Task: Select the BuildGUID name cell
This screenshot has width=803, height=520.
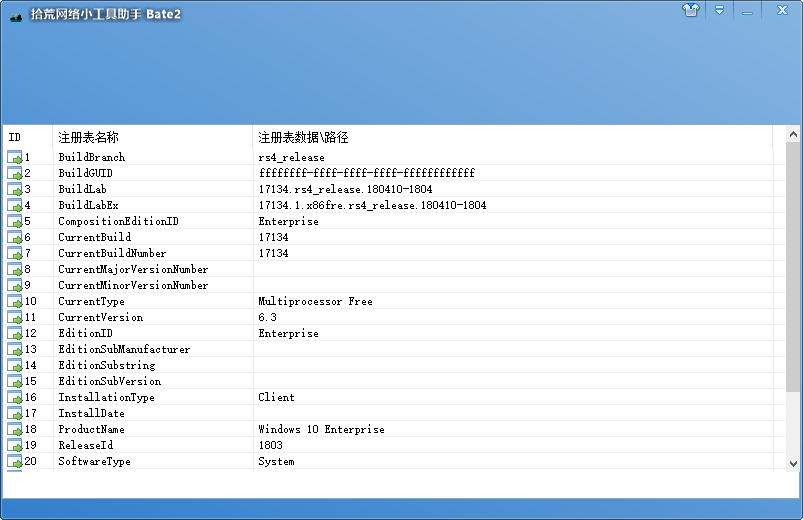Action: pos(86,173)
